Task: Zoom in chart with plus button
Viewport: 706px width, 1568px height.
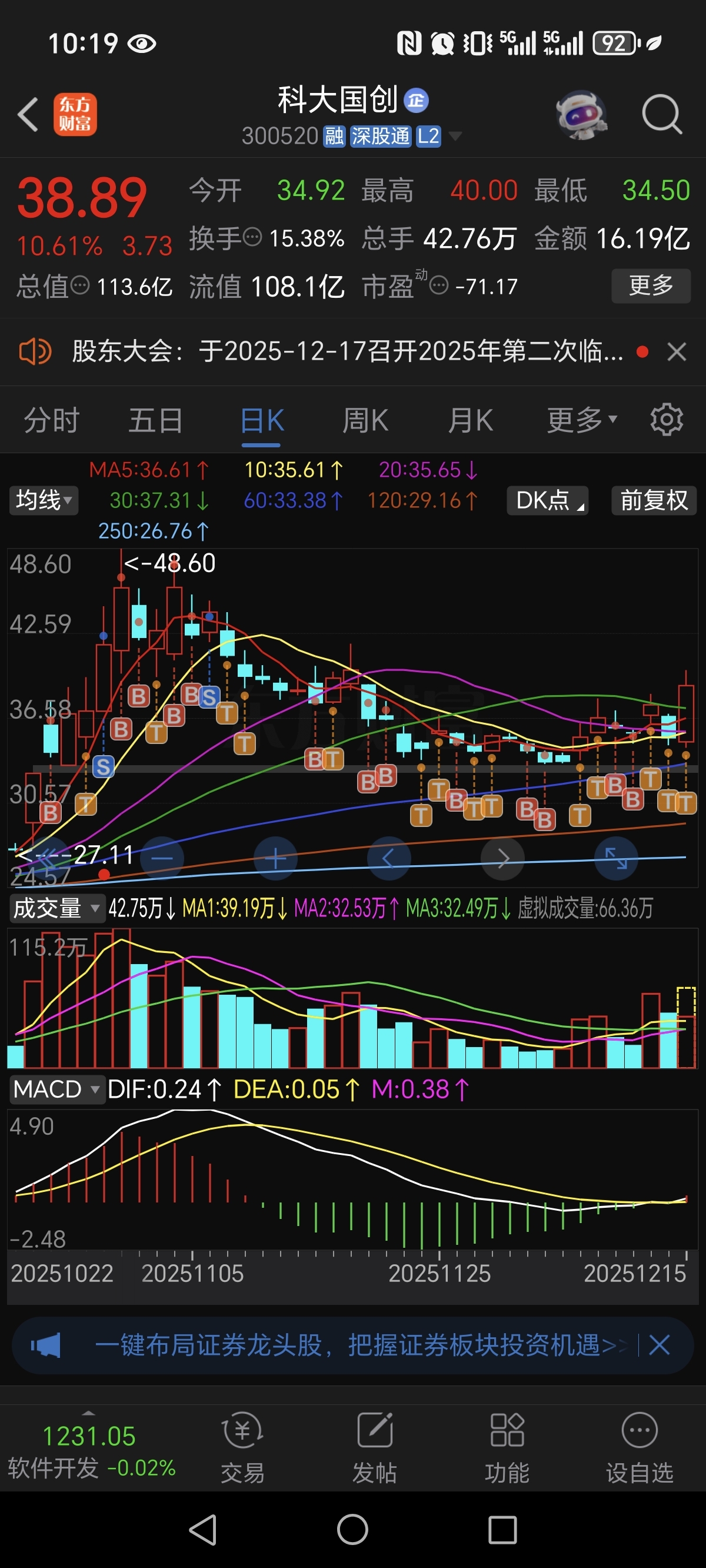Action: click(x=275, y=858)
